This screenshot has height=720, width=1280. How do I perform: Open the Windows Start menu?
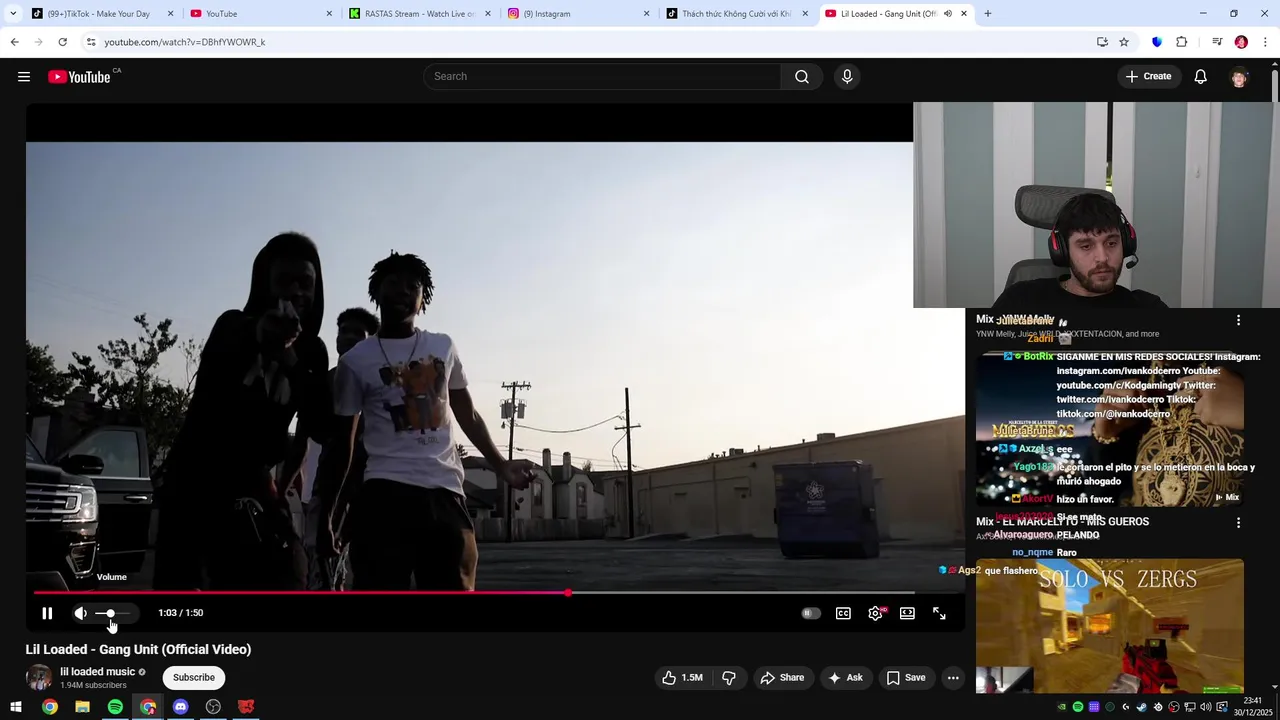(16, 707)
